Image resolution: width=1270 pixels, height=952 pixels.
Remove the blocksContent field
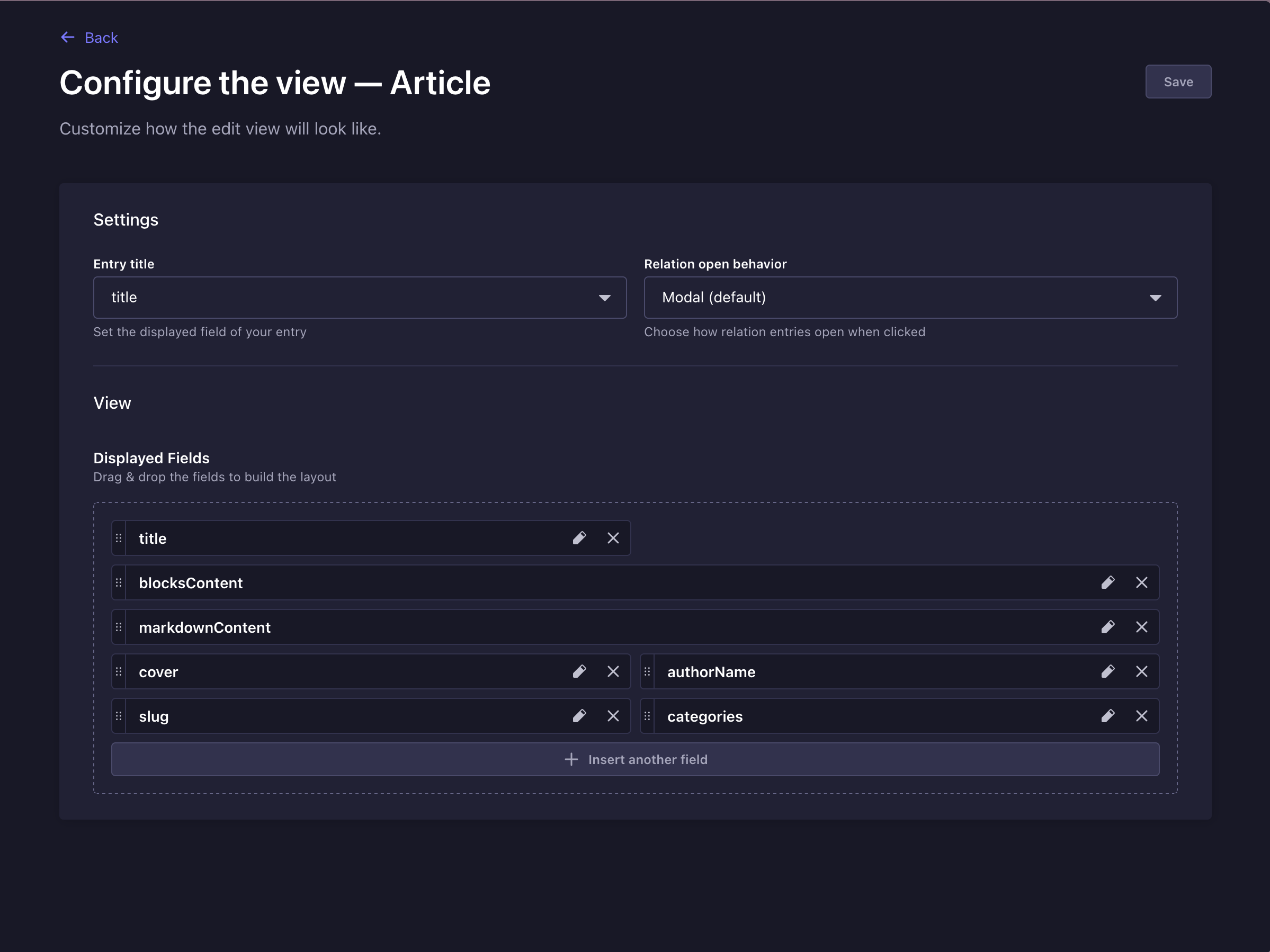tap(1142, 582)
